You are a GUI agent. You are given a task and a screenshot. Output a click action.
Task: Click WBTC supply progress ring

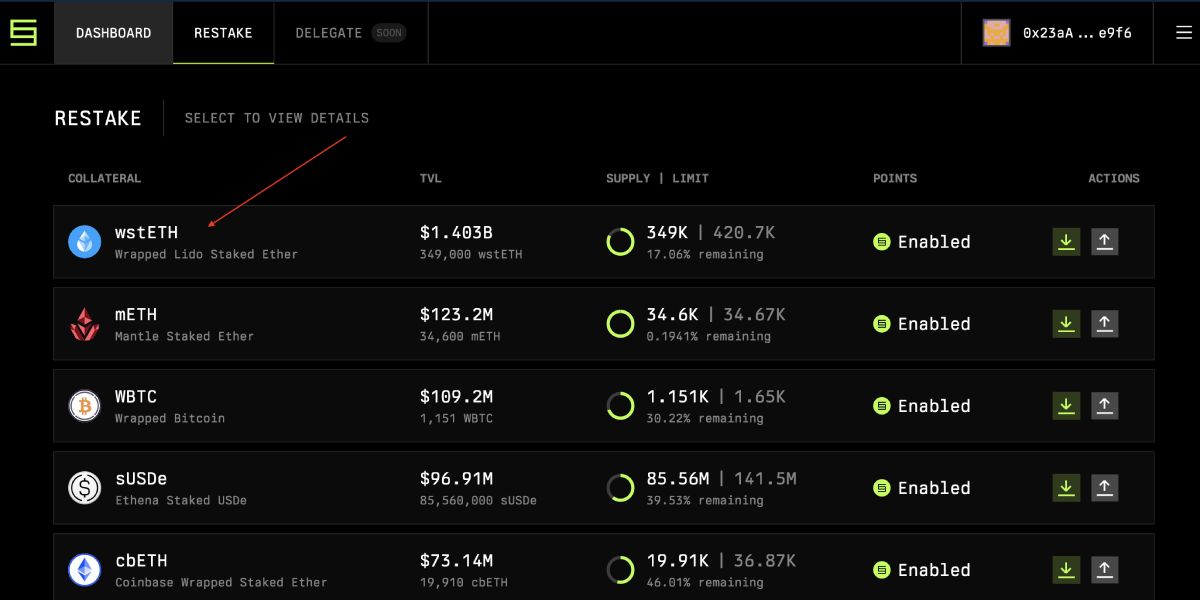point(620,405)
